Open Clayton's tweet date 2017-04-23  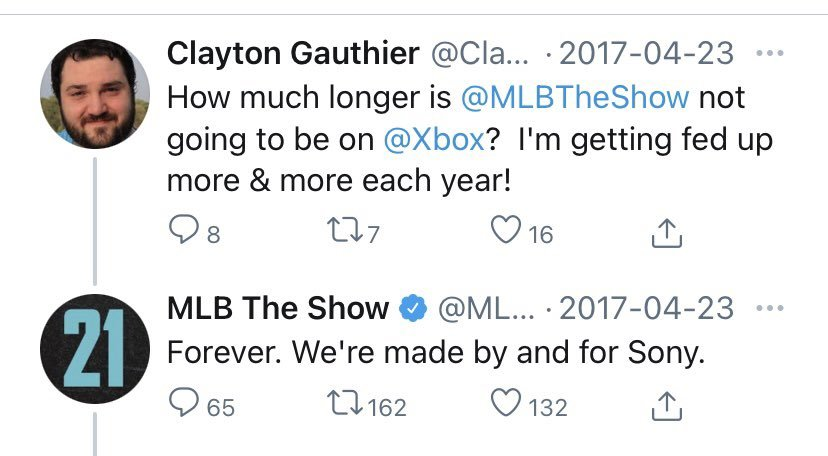tap(647, 54)
